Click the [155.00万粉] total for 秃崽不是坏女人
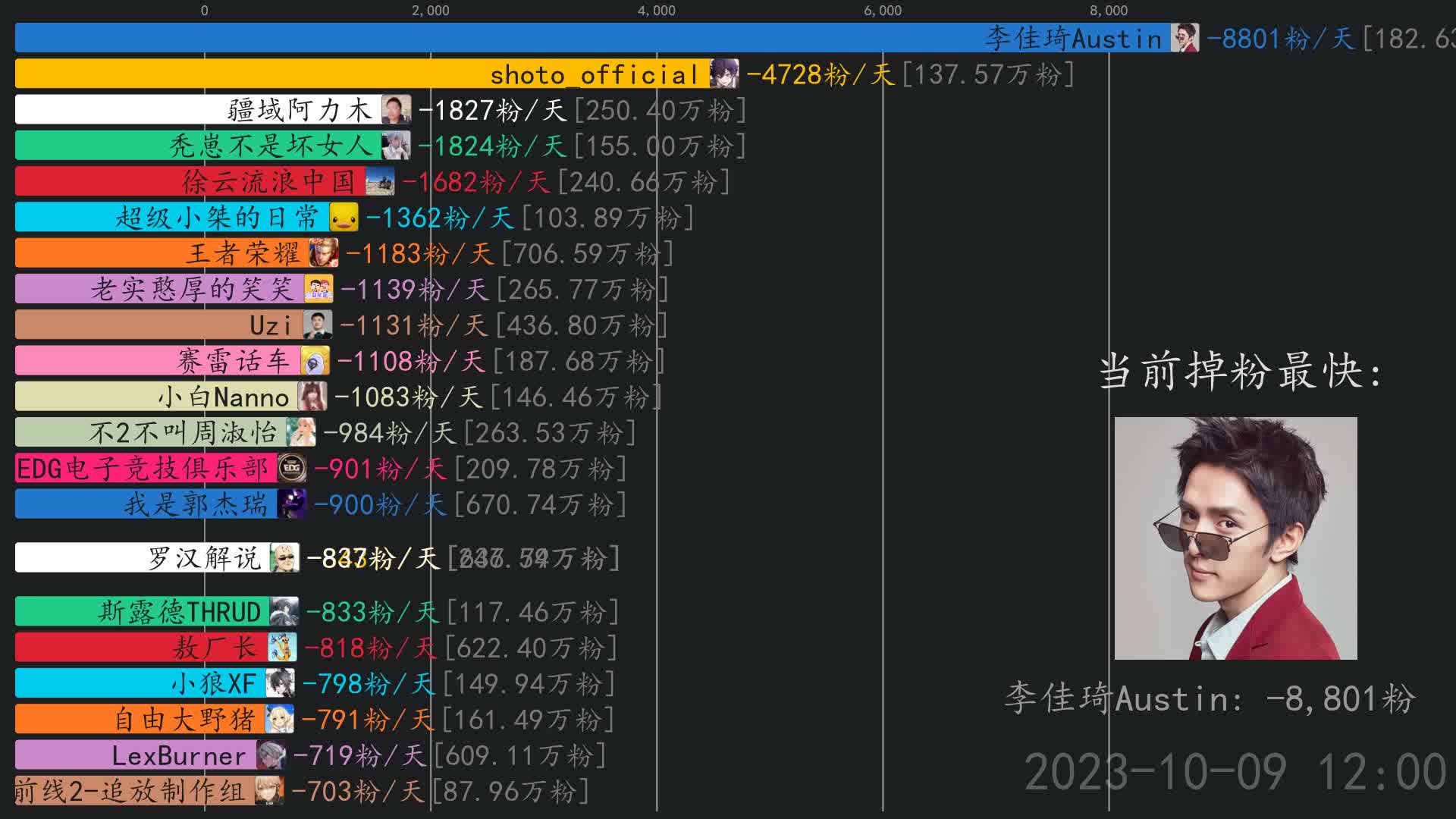 pyautogui.click(x=661, y=146)
